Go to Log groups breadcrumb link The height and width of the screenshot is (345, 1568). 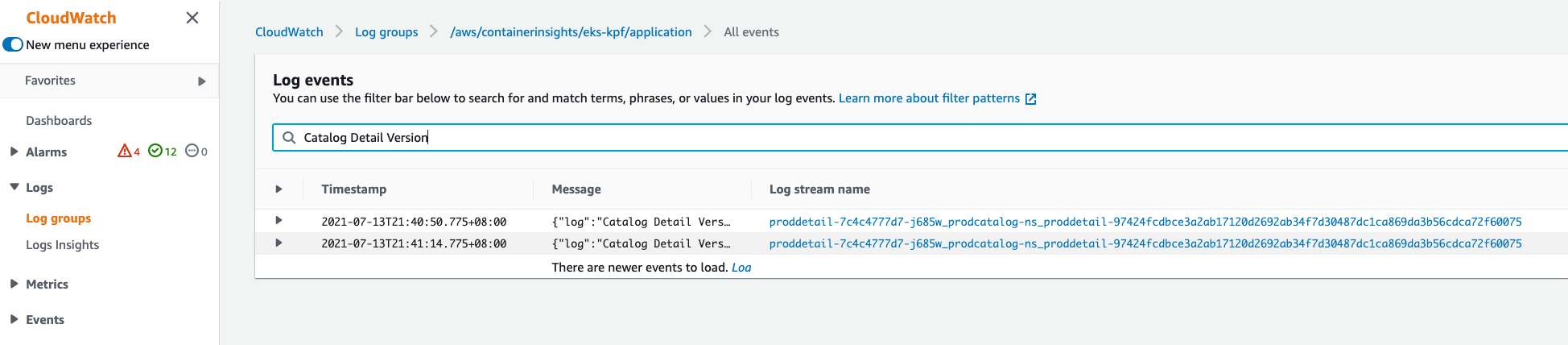(x=386, y=31)
